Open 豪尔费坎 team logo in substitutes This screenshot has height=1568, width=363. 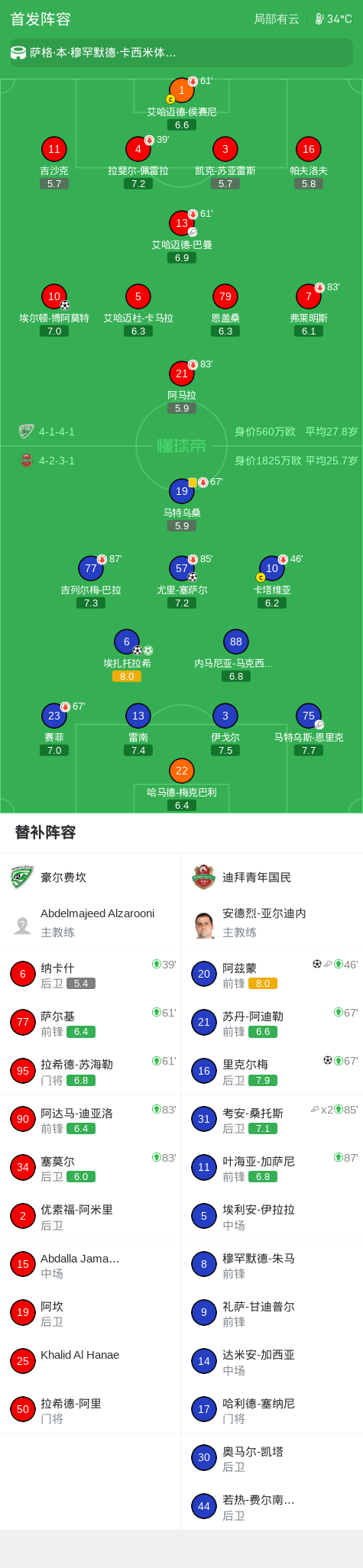click(x=22, y=877)
